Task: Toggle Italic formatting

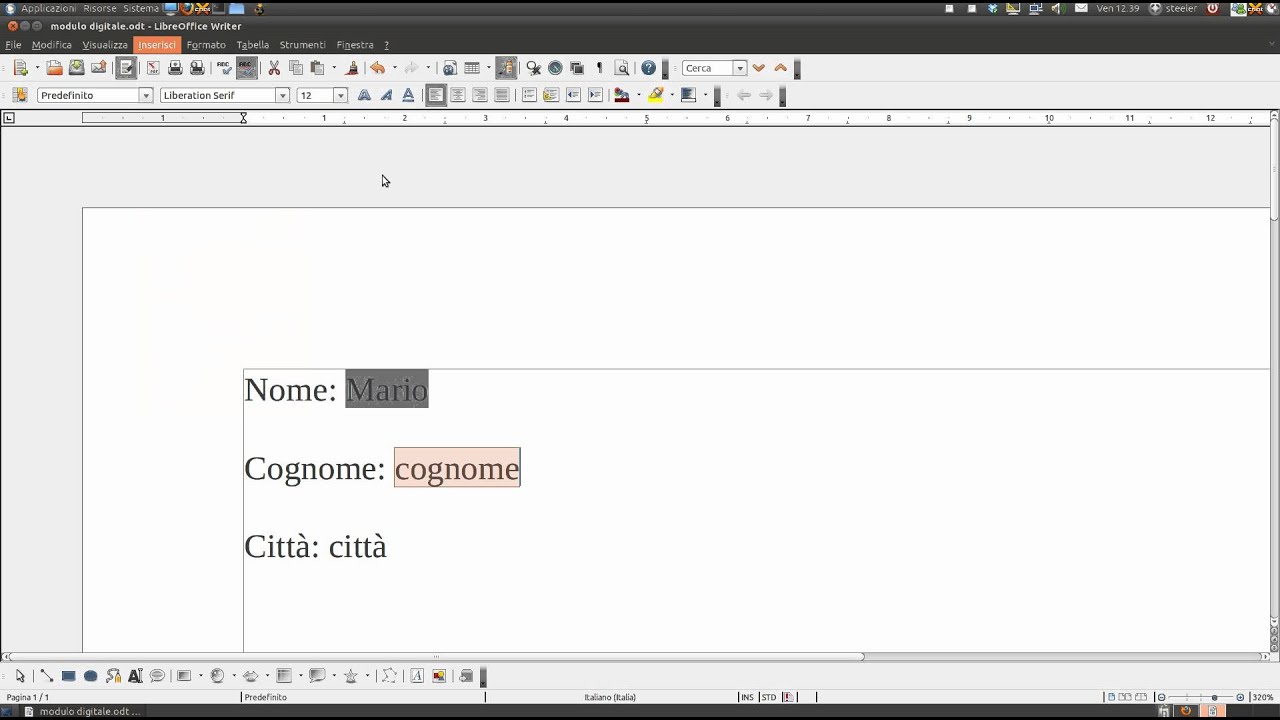Action: [386, 95]
